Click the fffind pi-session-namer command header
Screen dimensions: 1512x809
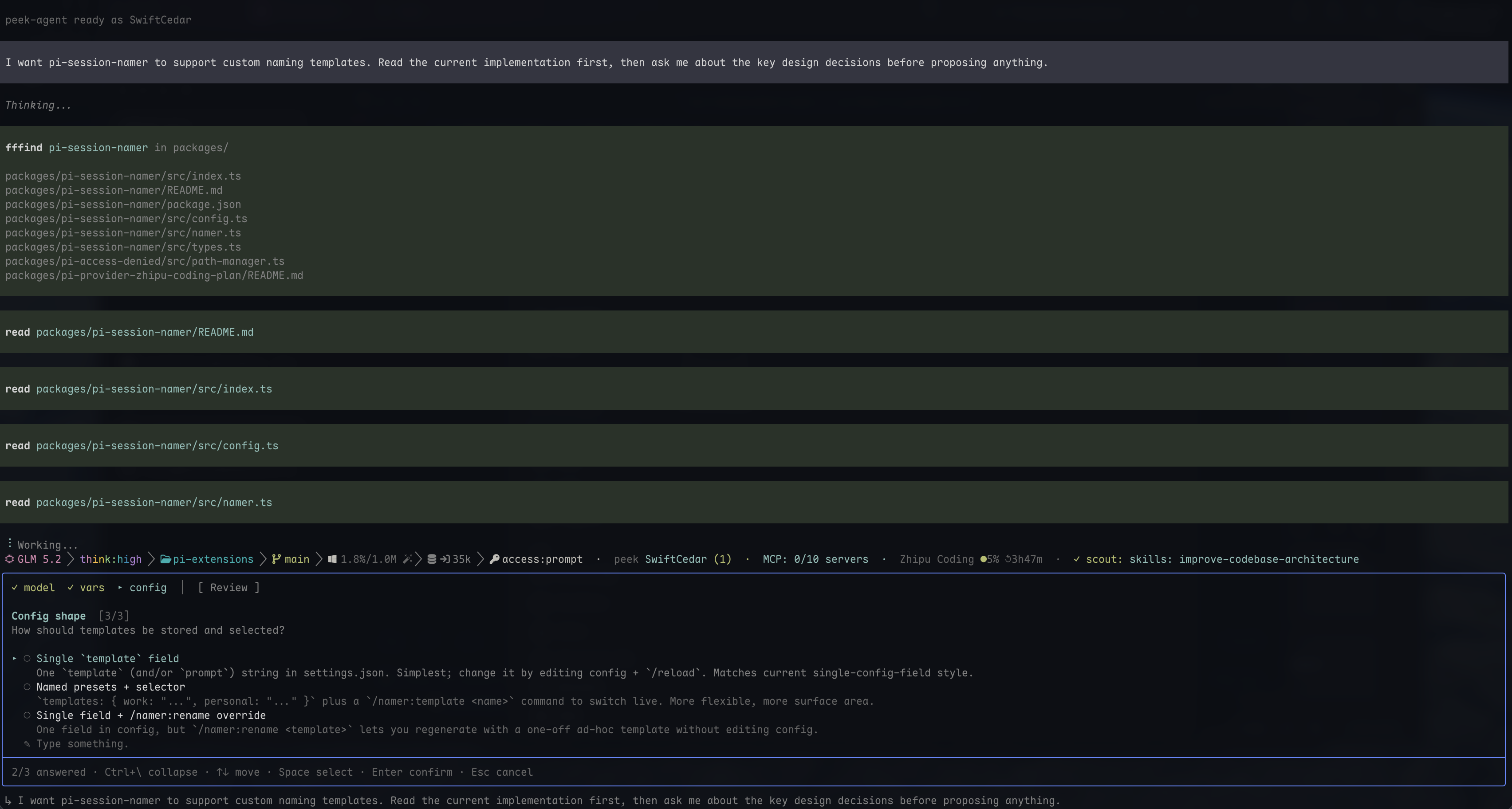coord(117,148)
